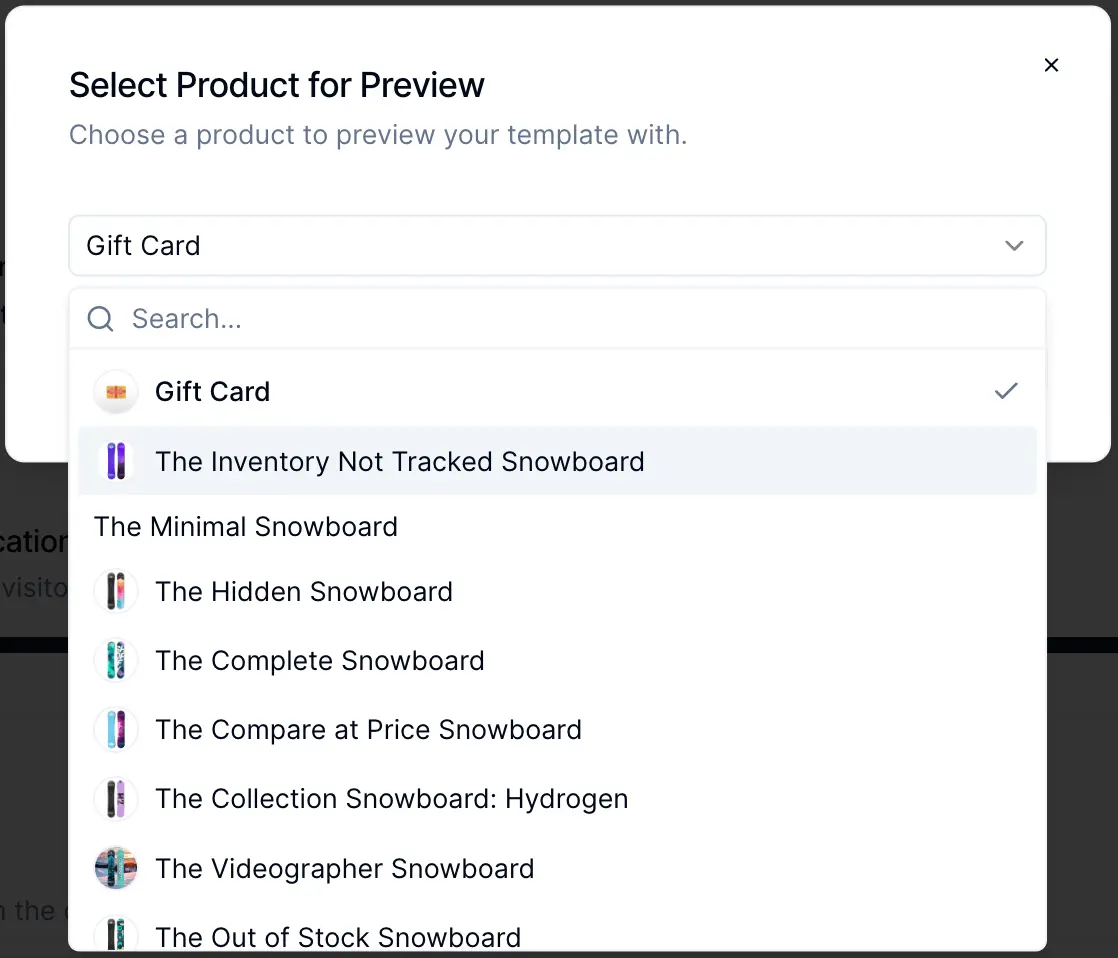The width and height of the screenshot is (1118, 958).
Task: Click the Inventory Not Tracked Snowboard thumbnail
Action: pyautogui.click(x=116, y=462)
